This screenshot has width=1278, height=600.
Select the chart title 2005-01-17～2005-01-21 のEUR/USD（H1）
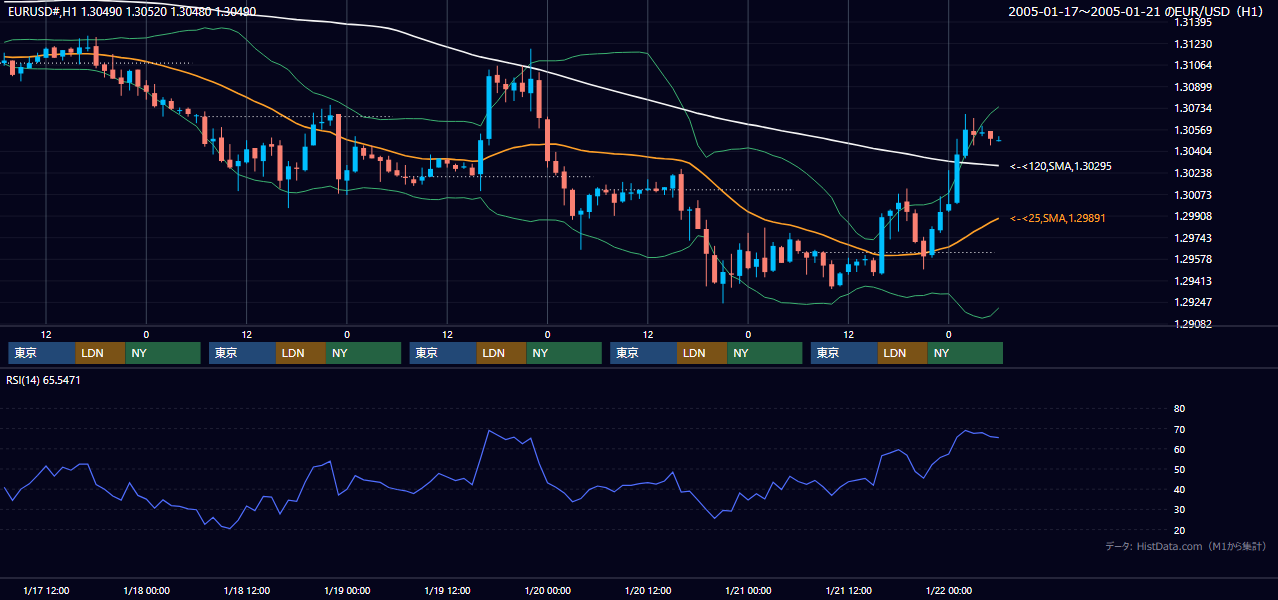point(1136,12)
